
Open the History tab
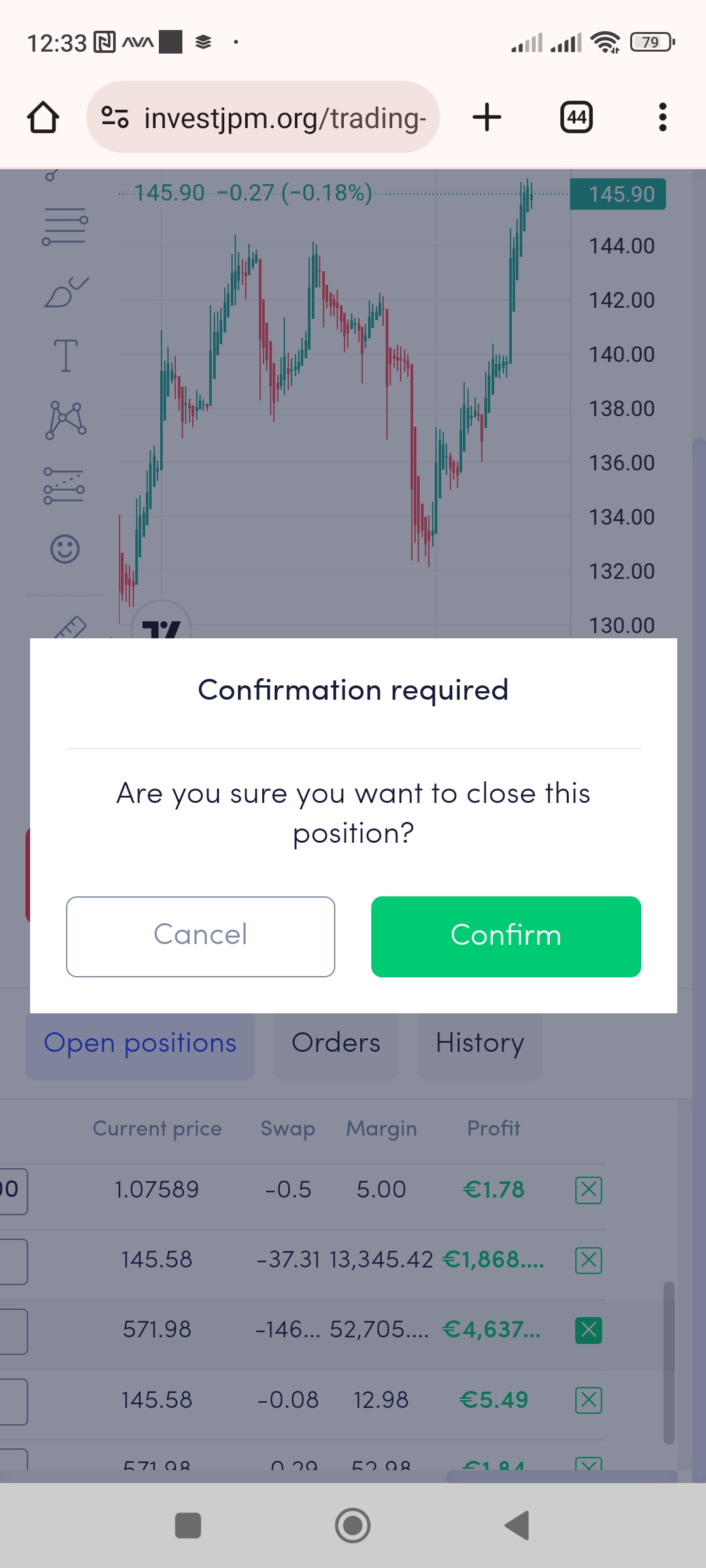pos(479,1043)
